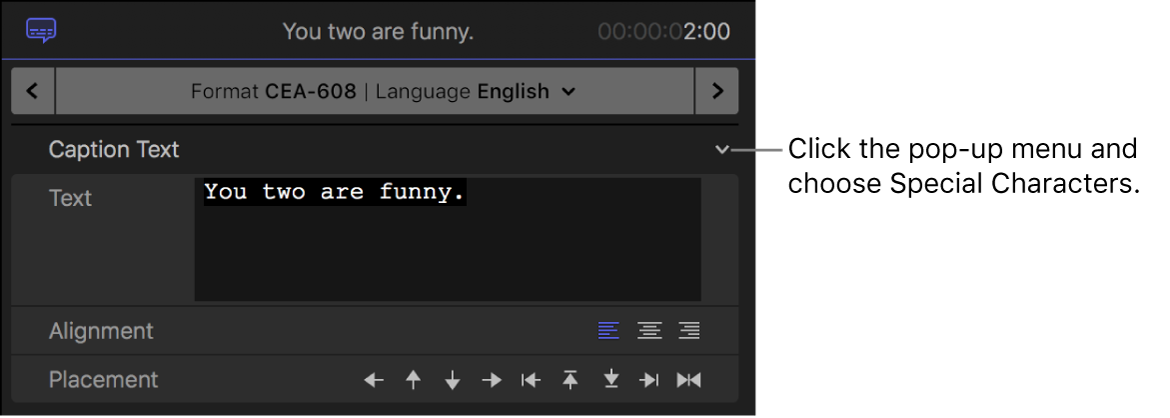Move caption placement up one step
Screen dimensions: 1170x418
tap(413, 380)
